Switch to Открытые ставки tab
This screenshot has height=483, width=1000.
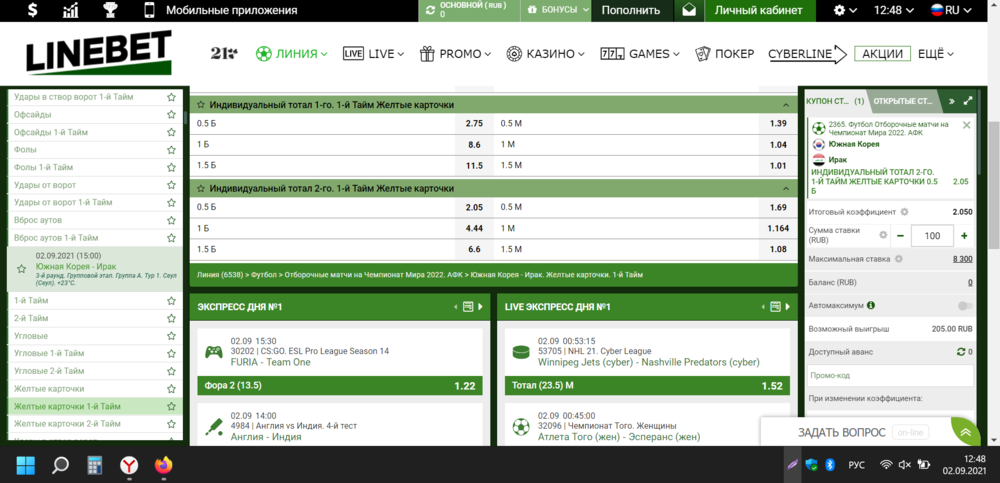[902, 101]
